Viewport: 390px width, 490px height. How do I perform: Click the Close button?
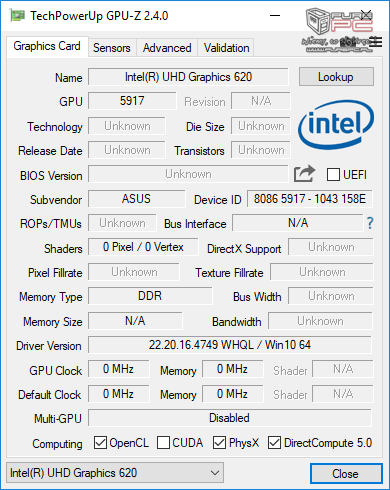pos(346,473)
